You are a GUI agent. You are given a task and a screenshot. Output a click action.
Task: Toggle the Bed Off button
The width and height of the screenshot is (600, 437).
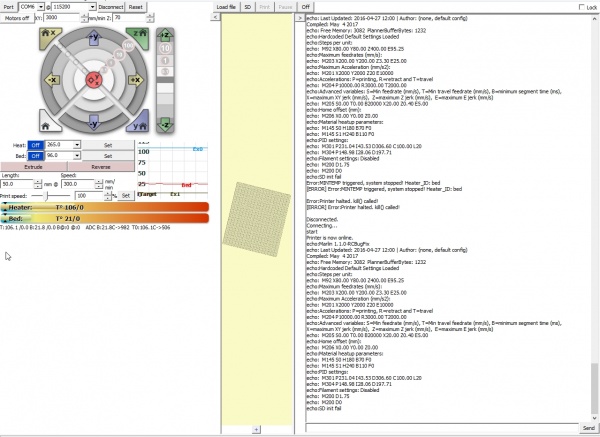pyautogui.click(x=34, y=156)
